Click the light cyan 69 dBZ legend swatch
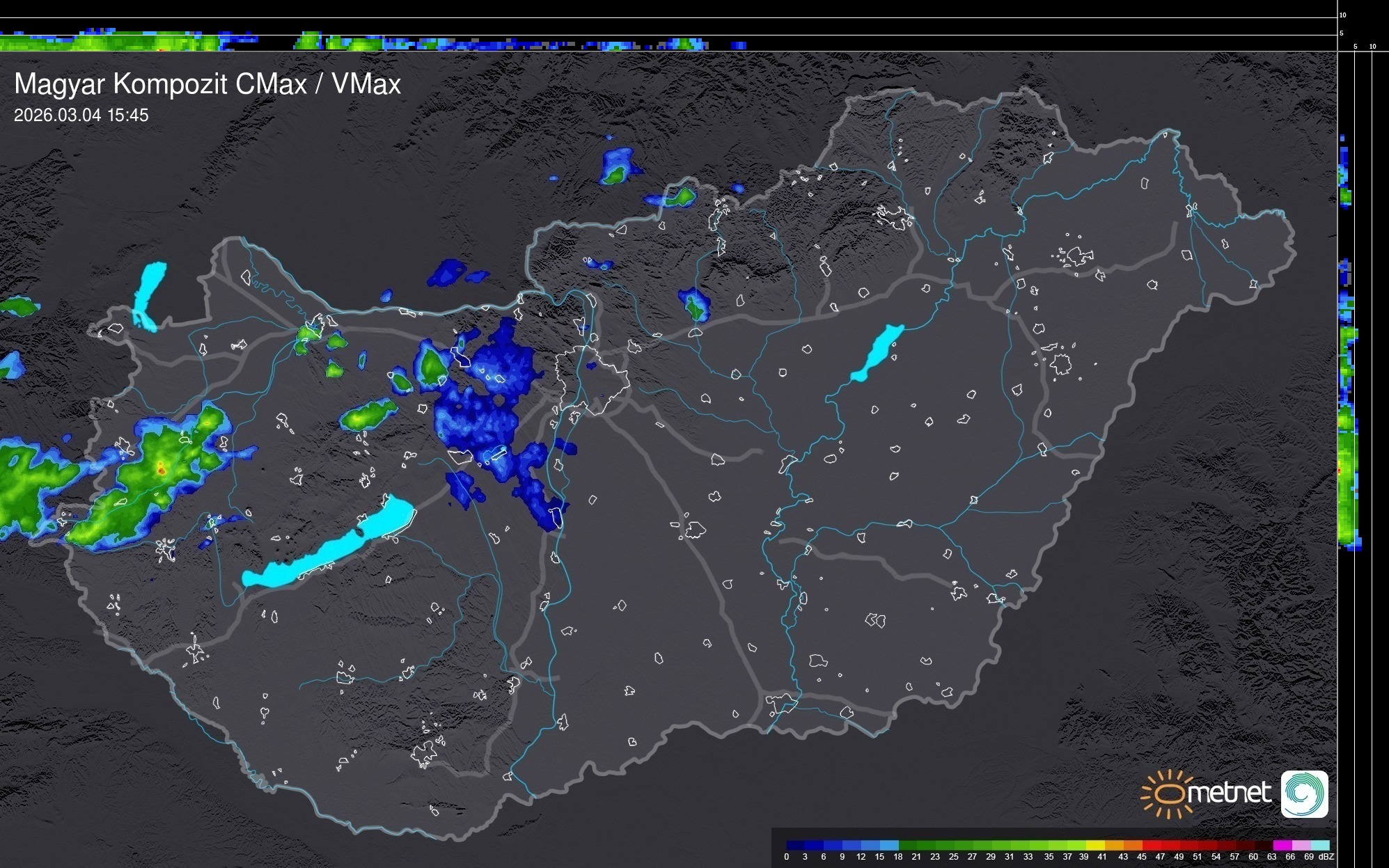 click(1319, 845)
